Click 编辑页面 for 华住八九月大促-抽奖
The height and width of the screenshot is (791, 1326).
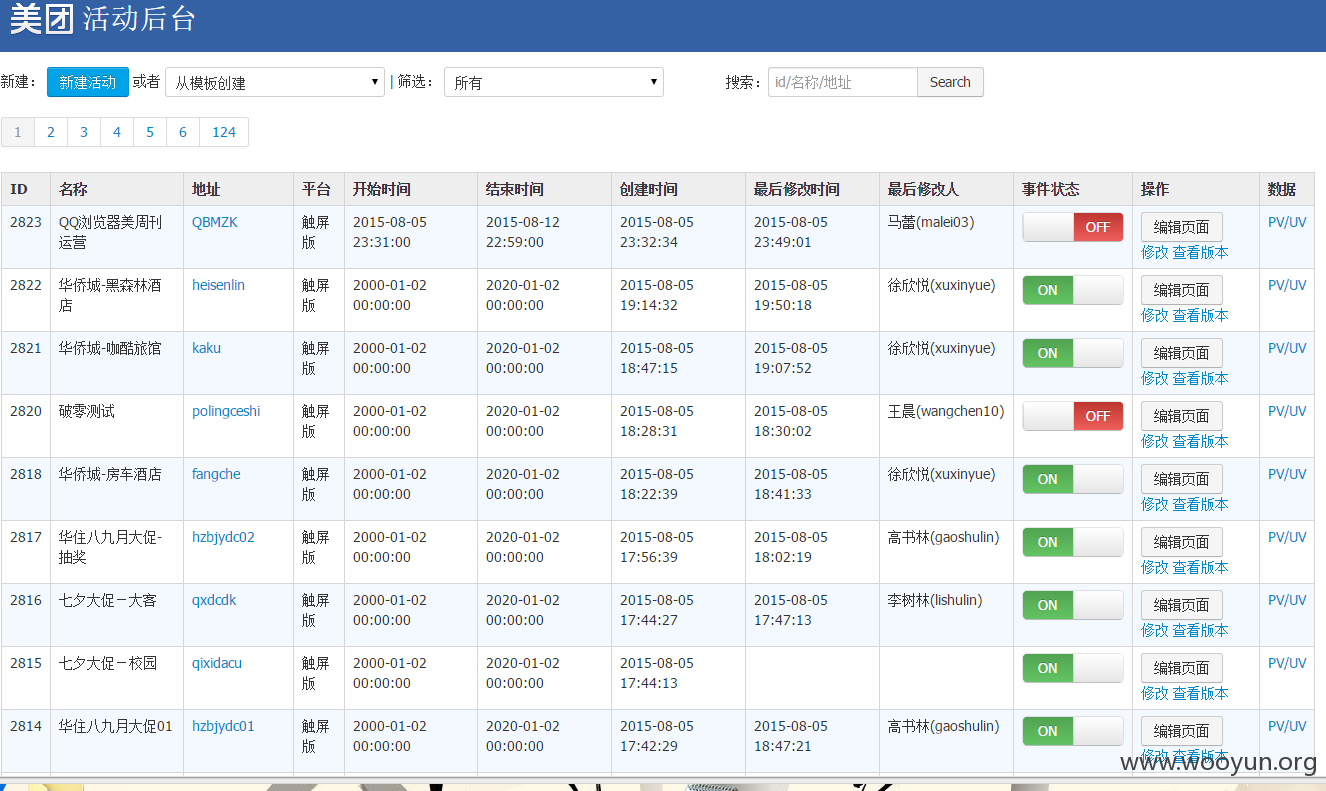point(1182,542)
